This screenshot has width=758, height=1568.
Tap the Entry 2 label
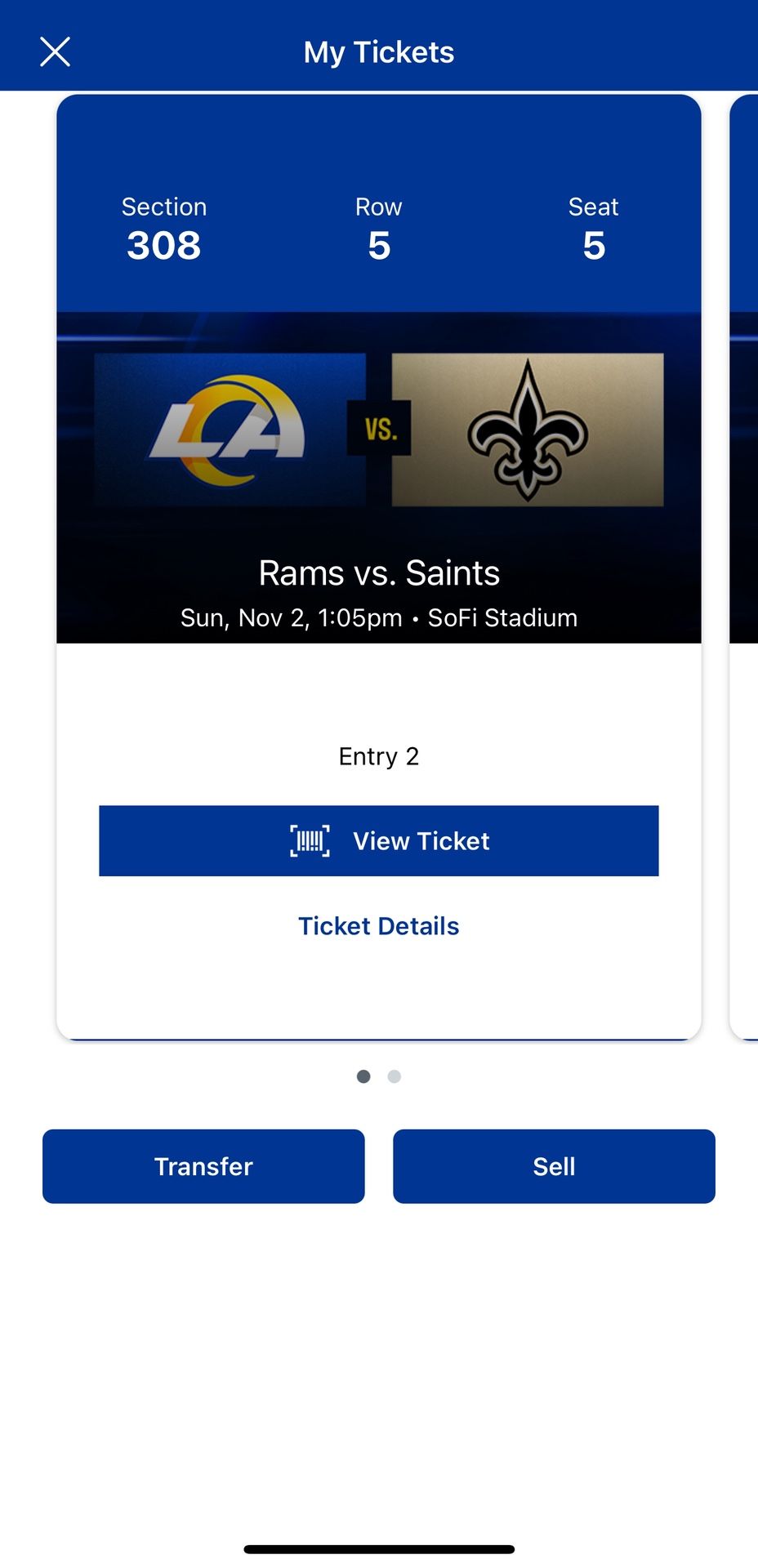coord(379,756)
